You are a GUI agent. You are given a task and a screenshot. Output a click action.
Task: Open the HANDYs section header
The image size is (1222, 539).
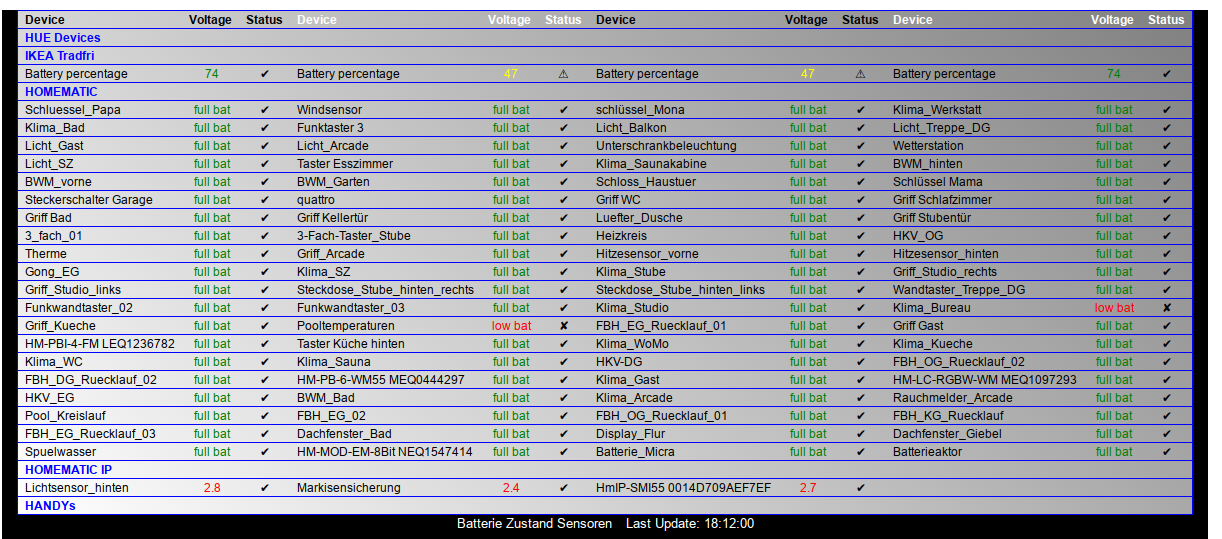tap(50, 506)
